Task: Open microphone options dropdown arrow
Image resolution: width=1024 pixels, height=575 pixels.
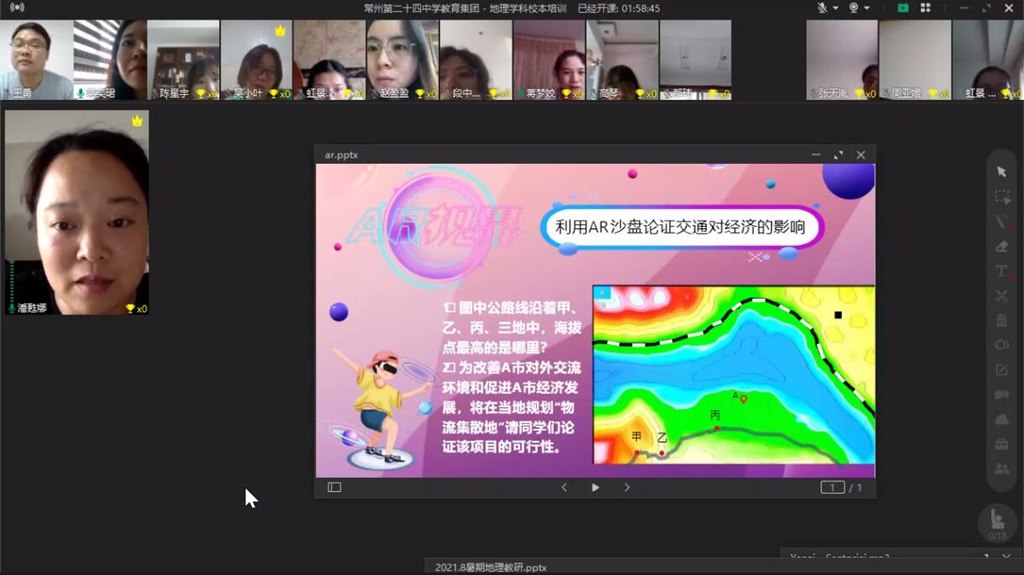Action: tap(834, 7)
